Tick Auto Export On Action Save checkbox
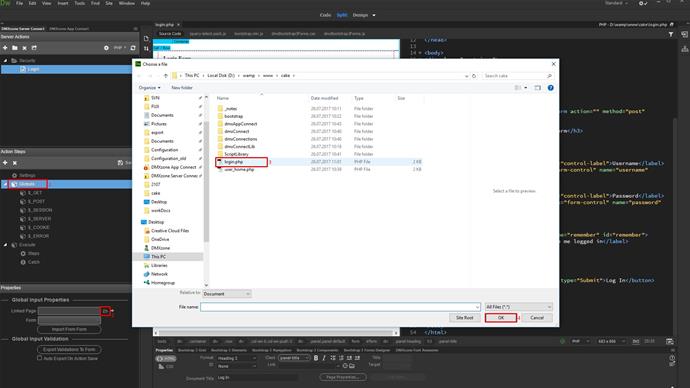Screen dimensions: 690x388 point(40,358)
